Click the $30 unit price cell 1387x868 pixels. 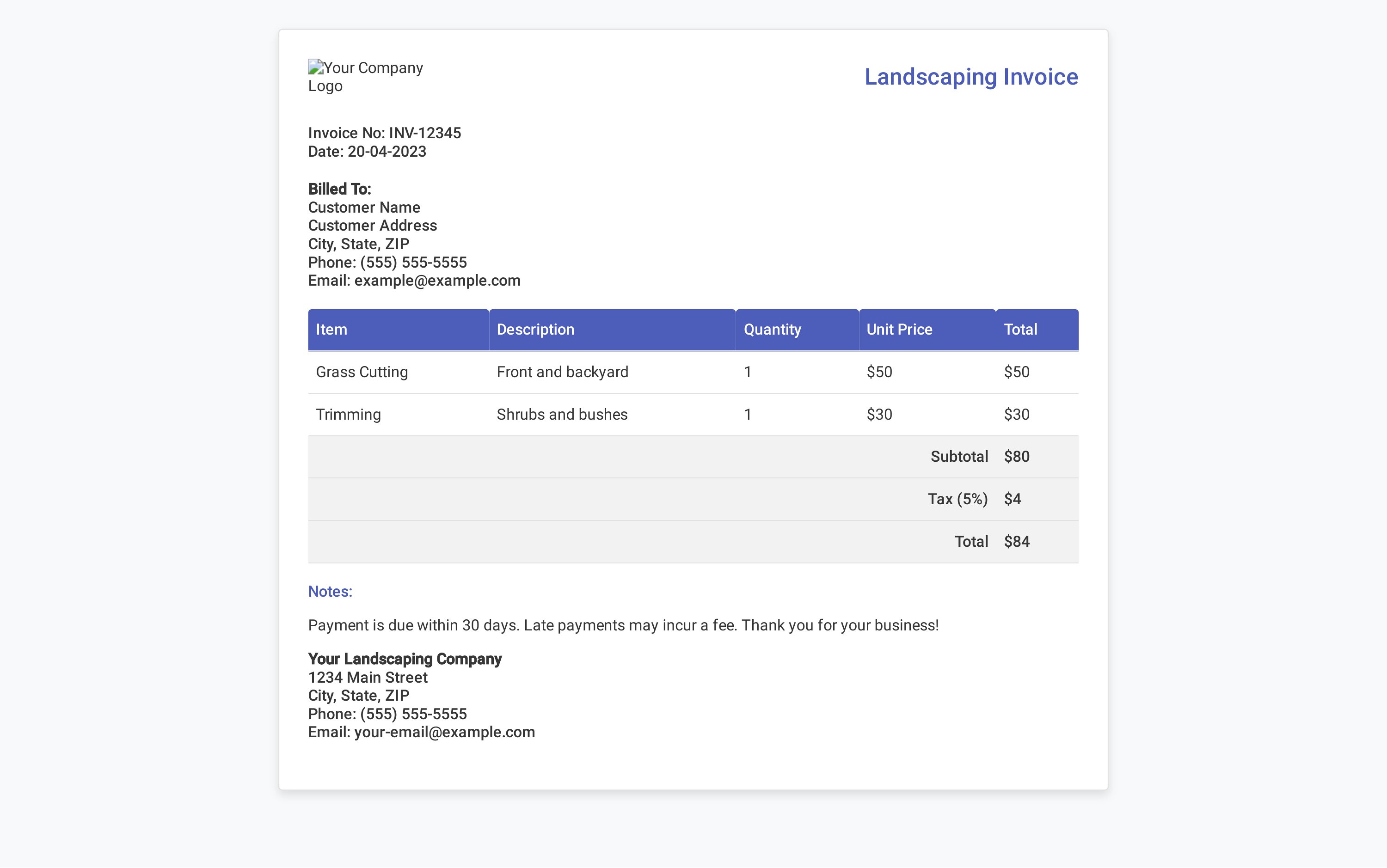pos(927,415)
